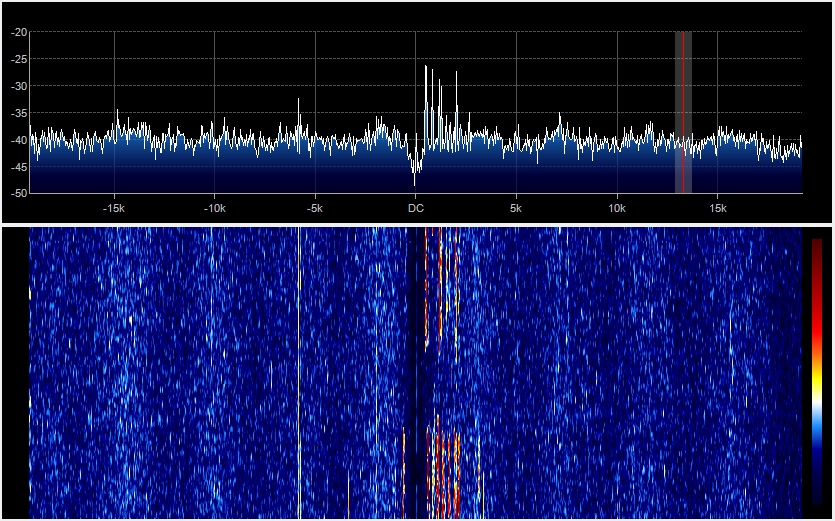Click the red tuning line in the spectrum
Image resolution: width=835 pixels, height=521 pixels.
tap(683, 110)
